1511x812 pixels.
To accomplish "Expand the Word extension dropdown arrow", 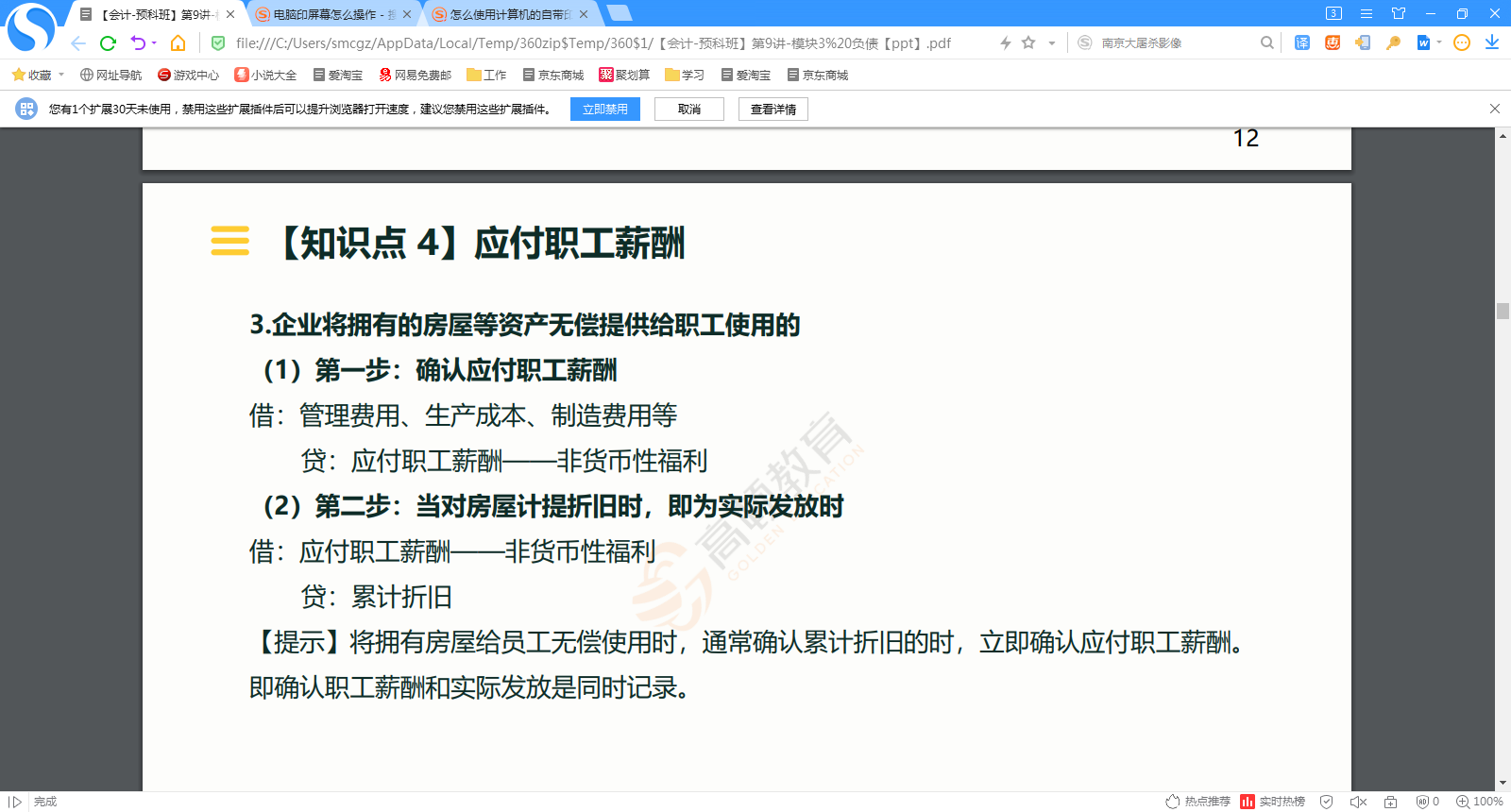I will (1439, 42).
